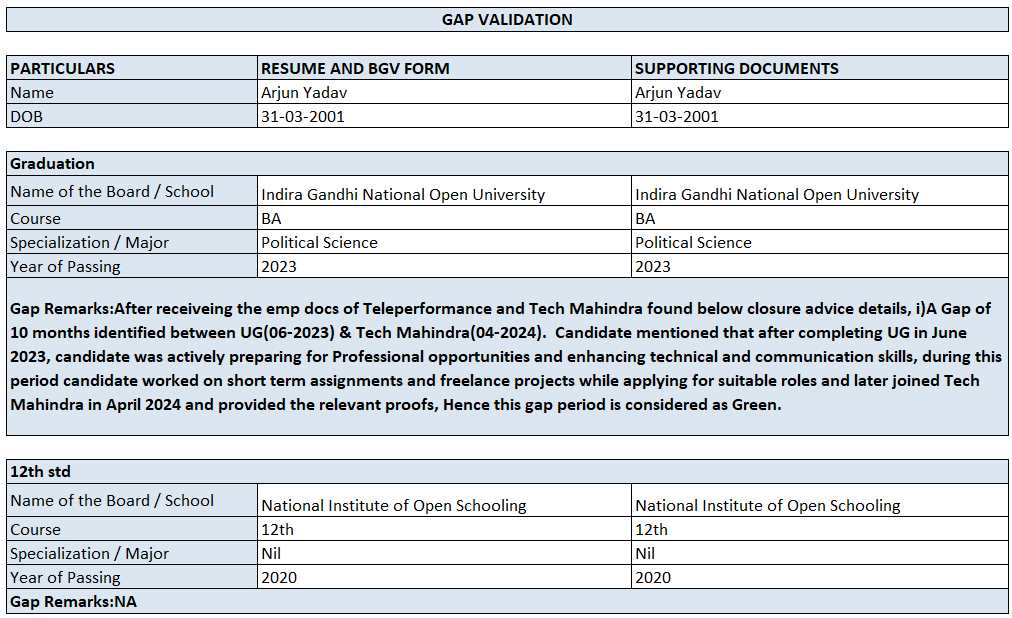Screen dimensions: 1012x618
Task: Click the SUPPORTING DOCUMENTS column header
Action: pos(737,69)
